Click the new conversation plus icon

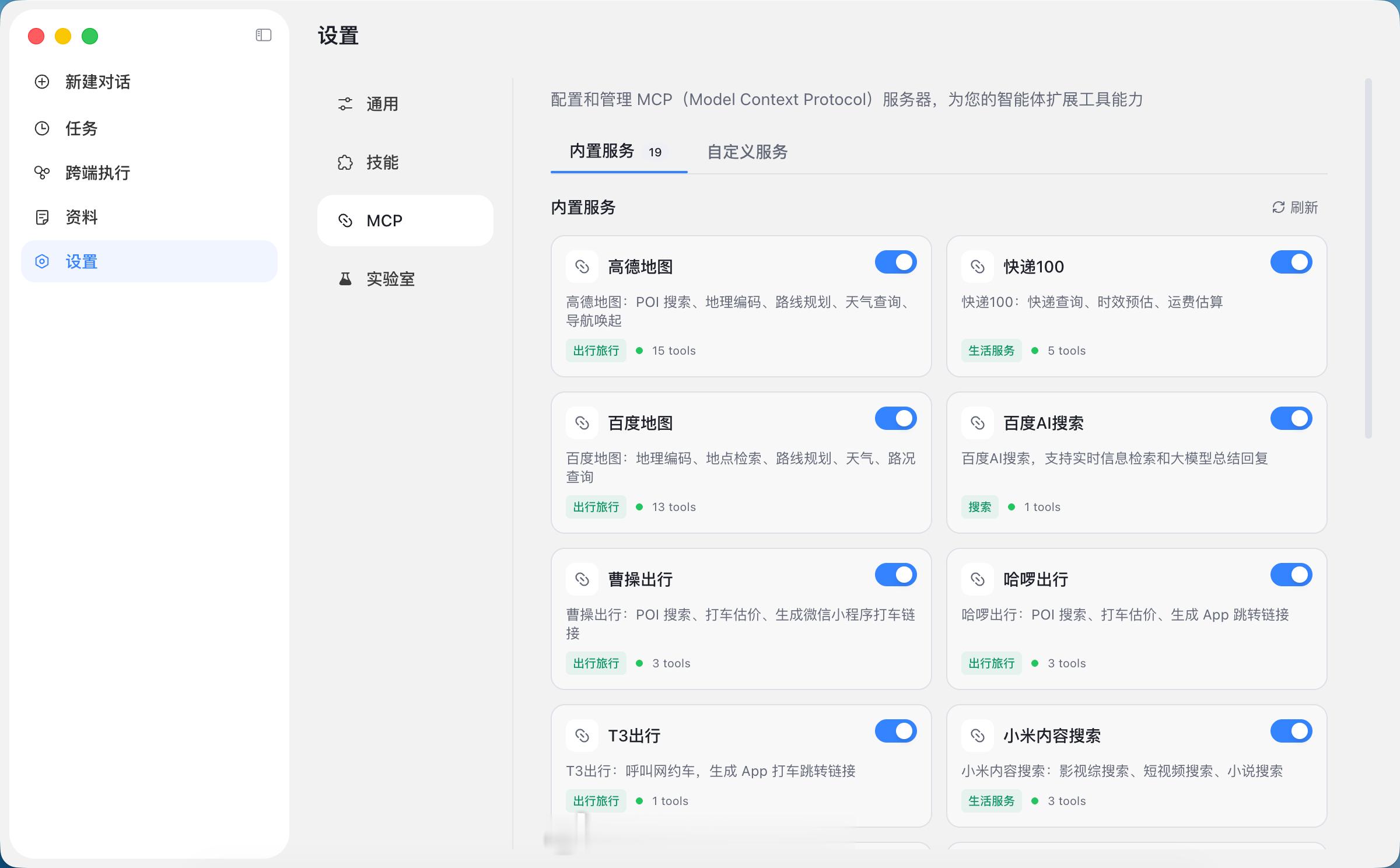coord(42,82)
